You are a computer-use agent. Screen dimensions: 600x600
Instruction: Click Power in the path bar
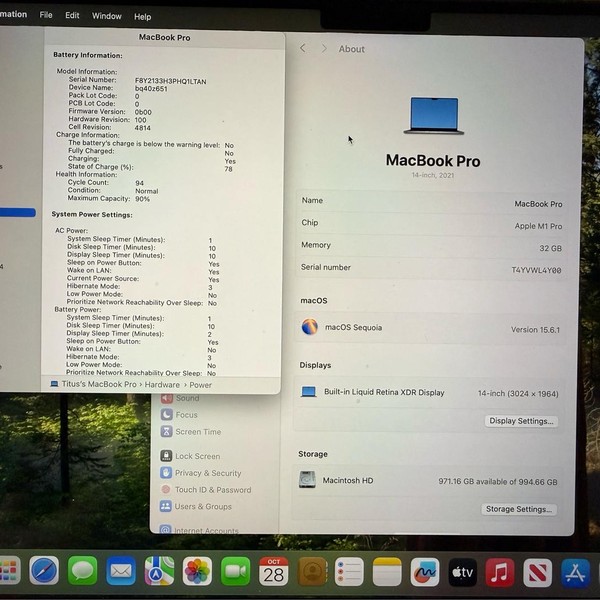coord(201,385)
